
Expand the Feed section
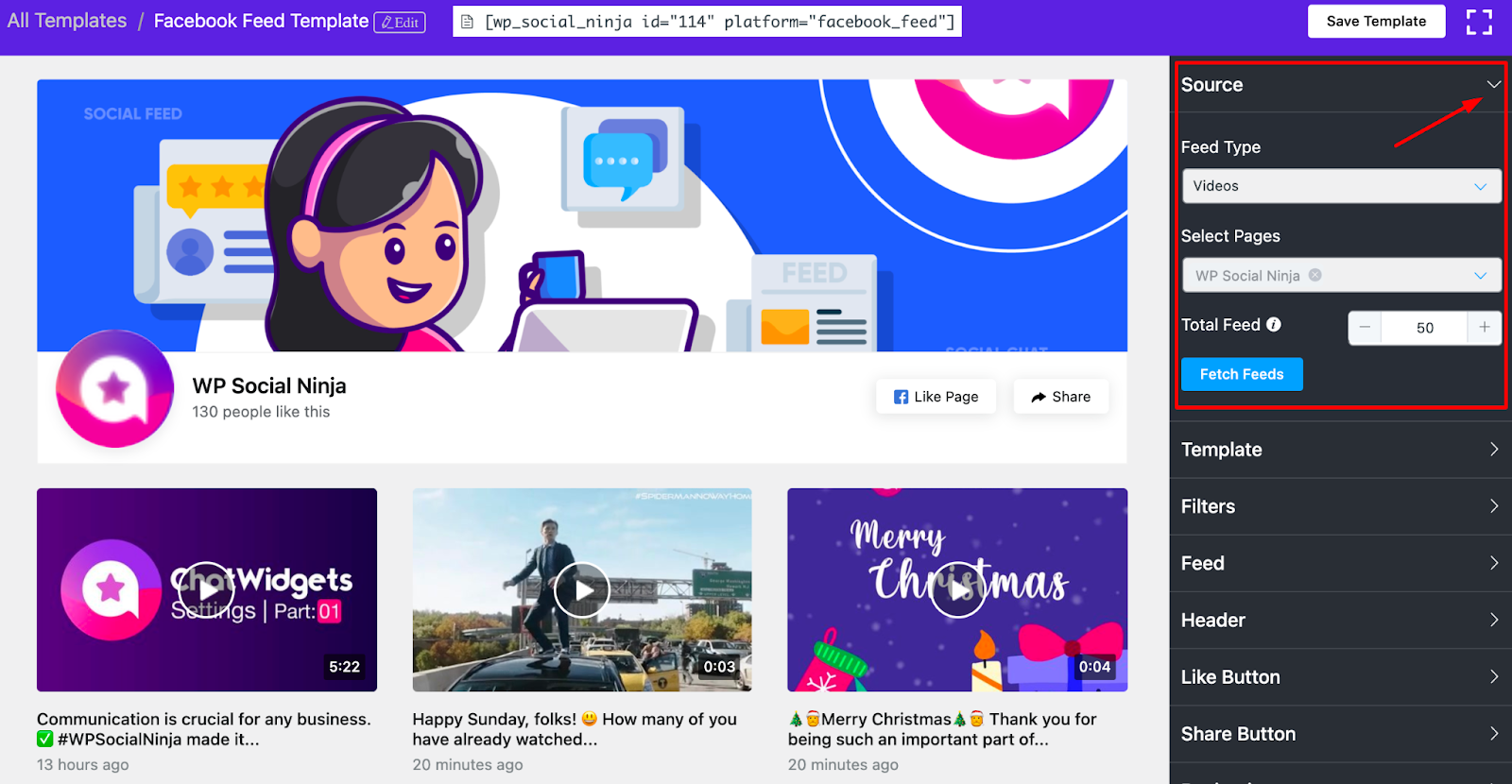[1340, 563]
